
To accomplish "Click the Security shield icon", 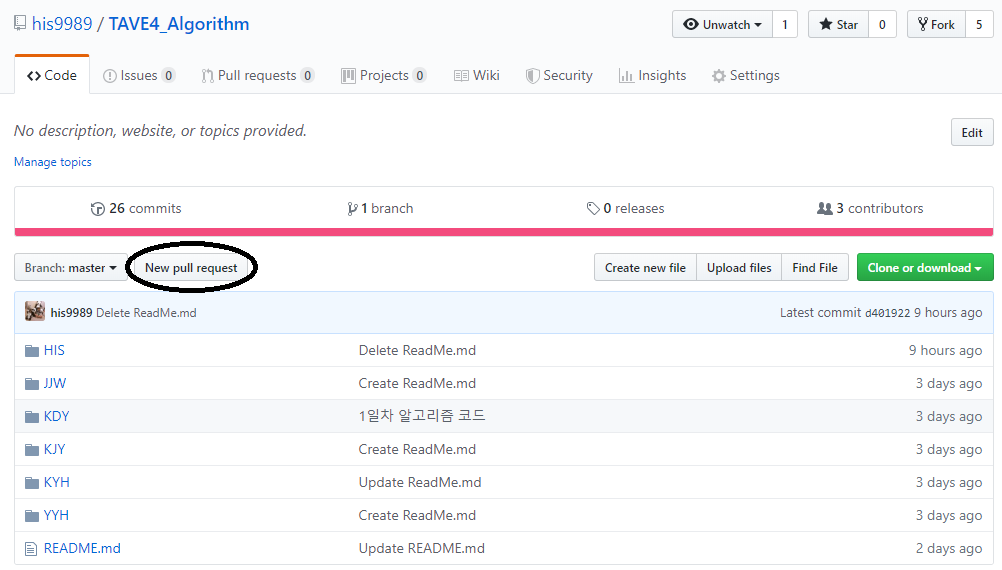I will coord(532,76).
